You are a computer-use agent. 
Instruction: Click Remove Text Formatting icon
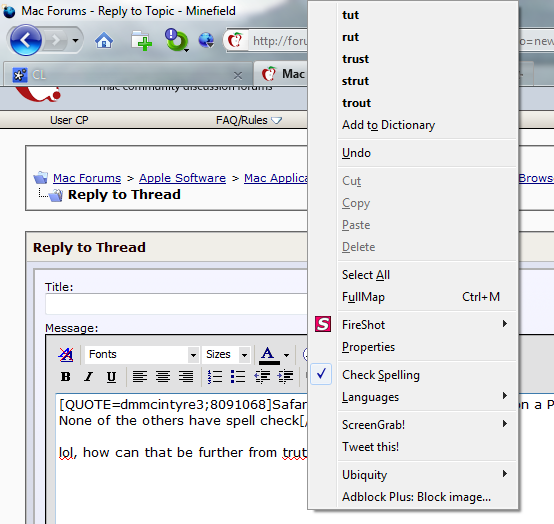pos(66,354)
